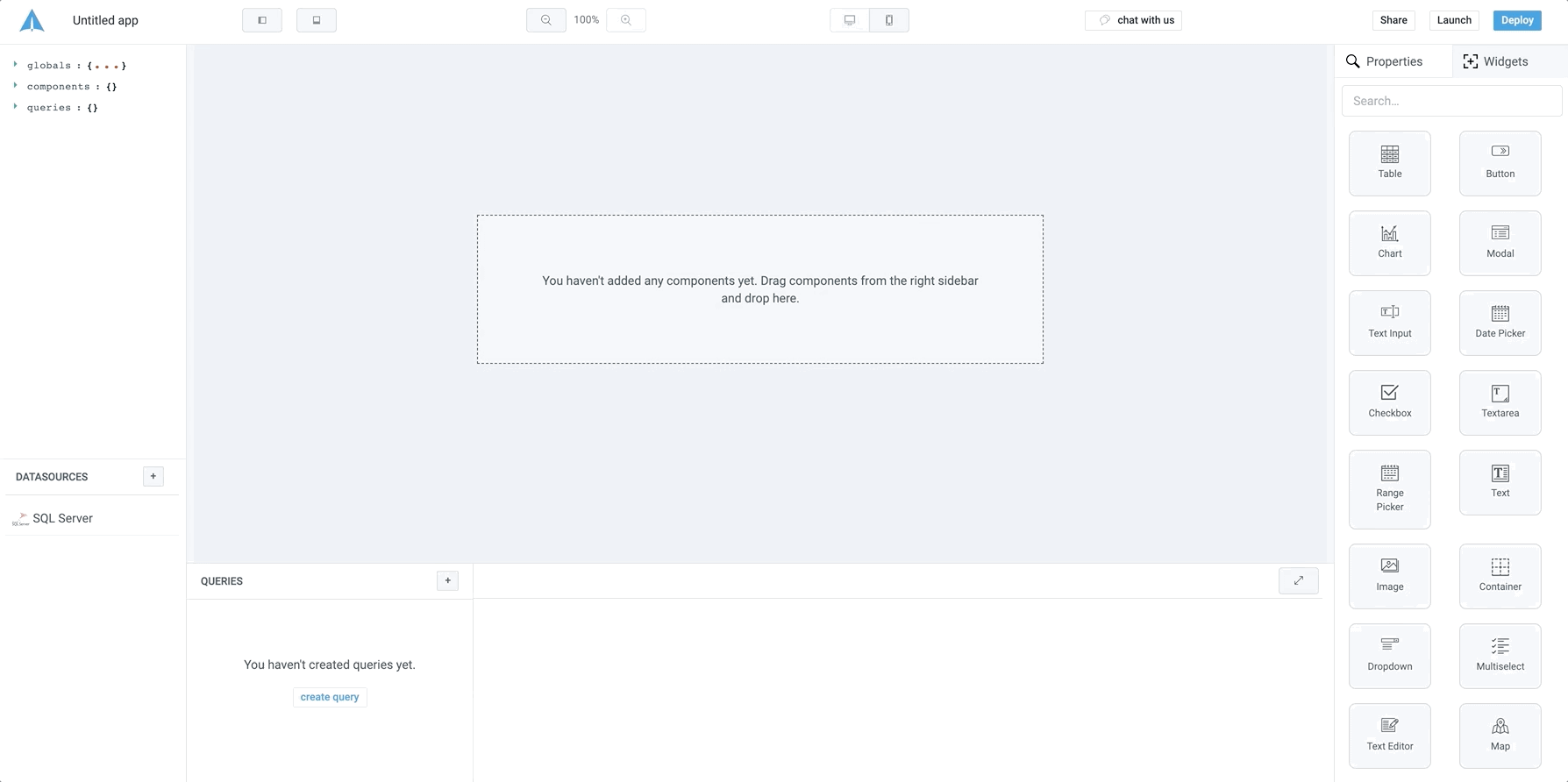The image size is (1568, 782).
Task: Switch to mobile layout view
Action: (889, 20)
